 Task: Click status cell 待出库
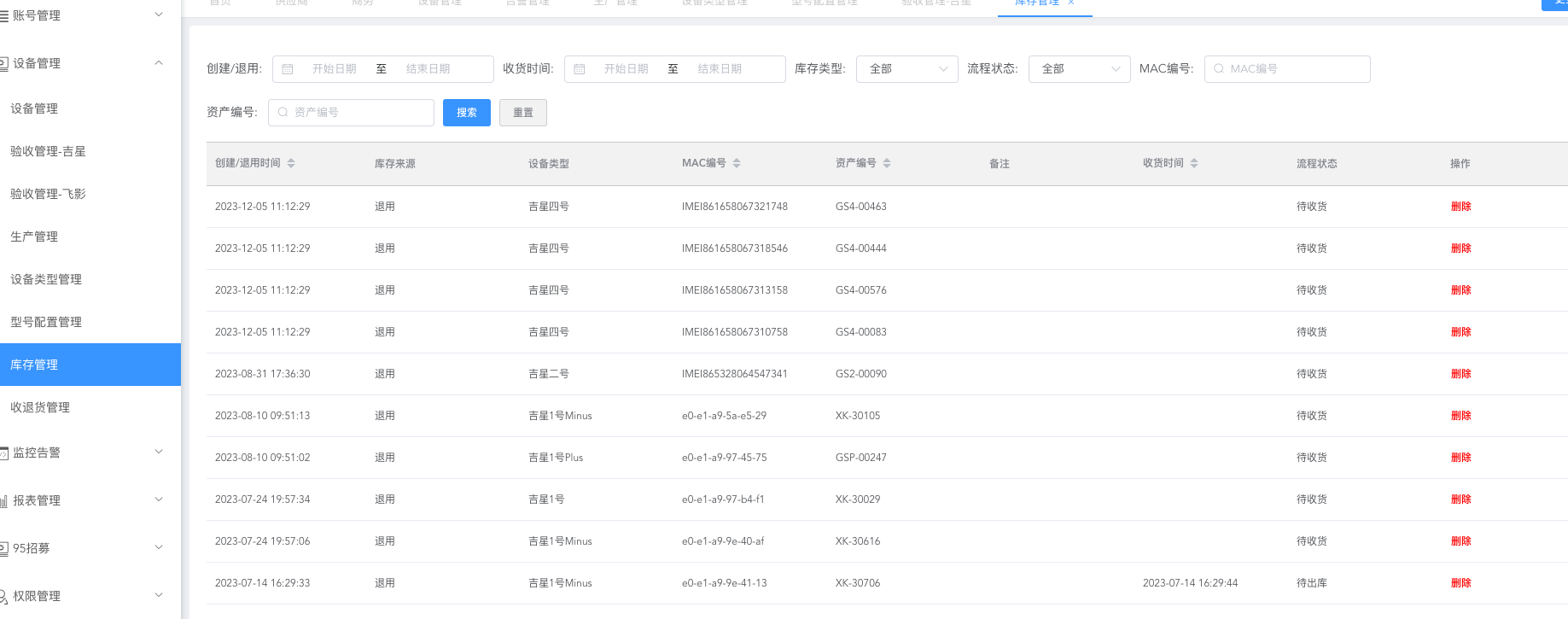click(1312, 583)
